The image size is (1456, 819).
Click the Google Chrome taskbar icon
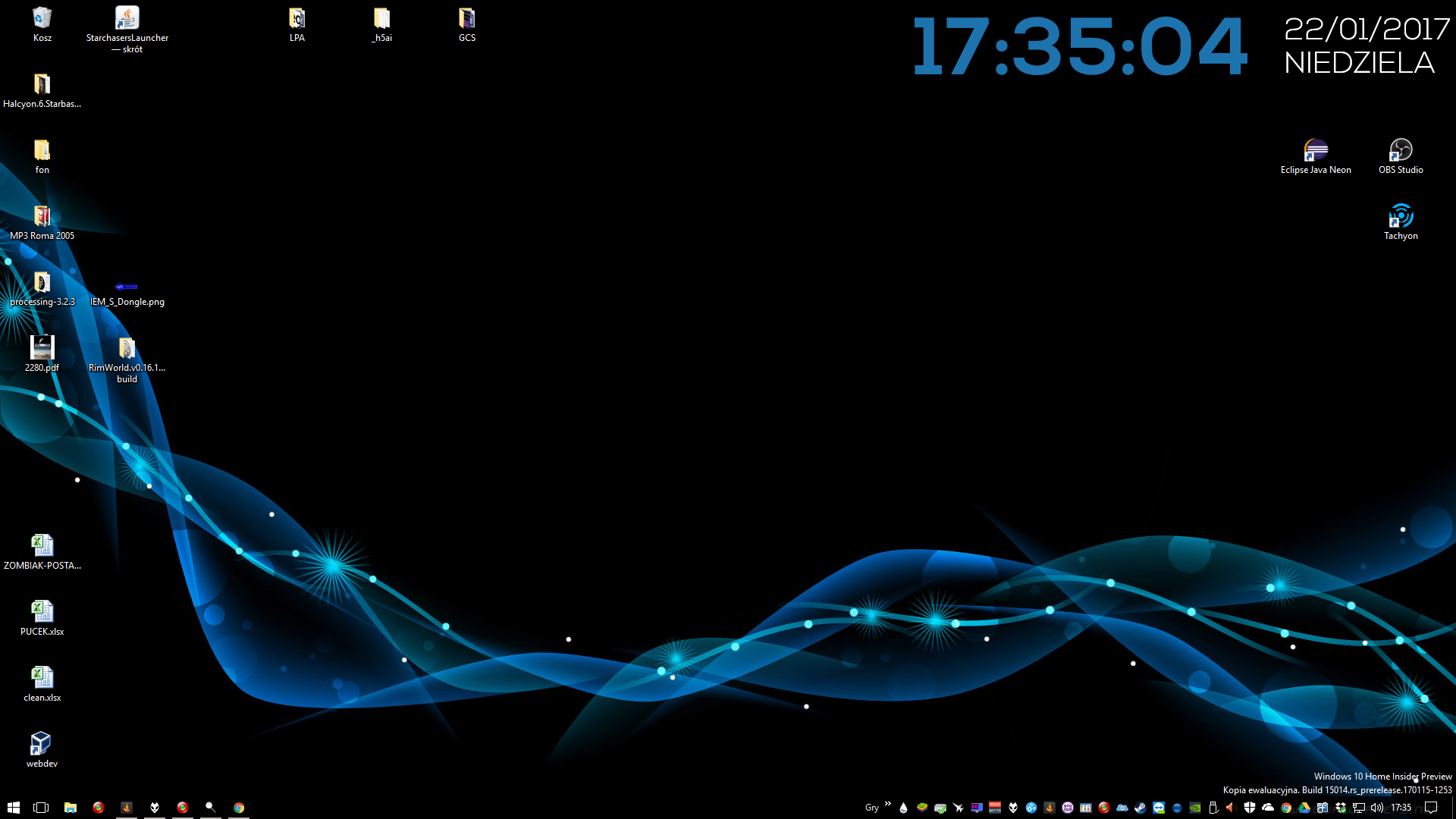tap(239, 808)
